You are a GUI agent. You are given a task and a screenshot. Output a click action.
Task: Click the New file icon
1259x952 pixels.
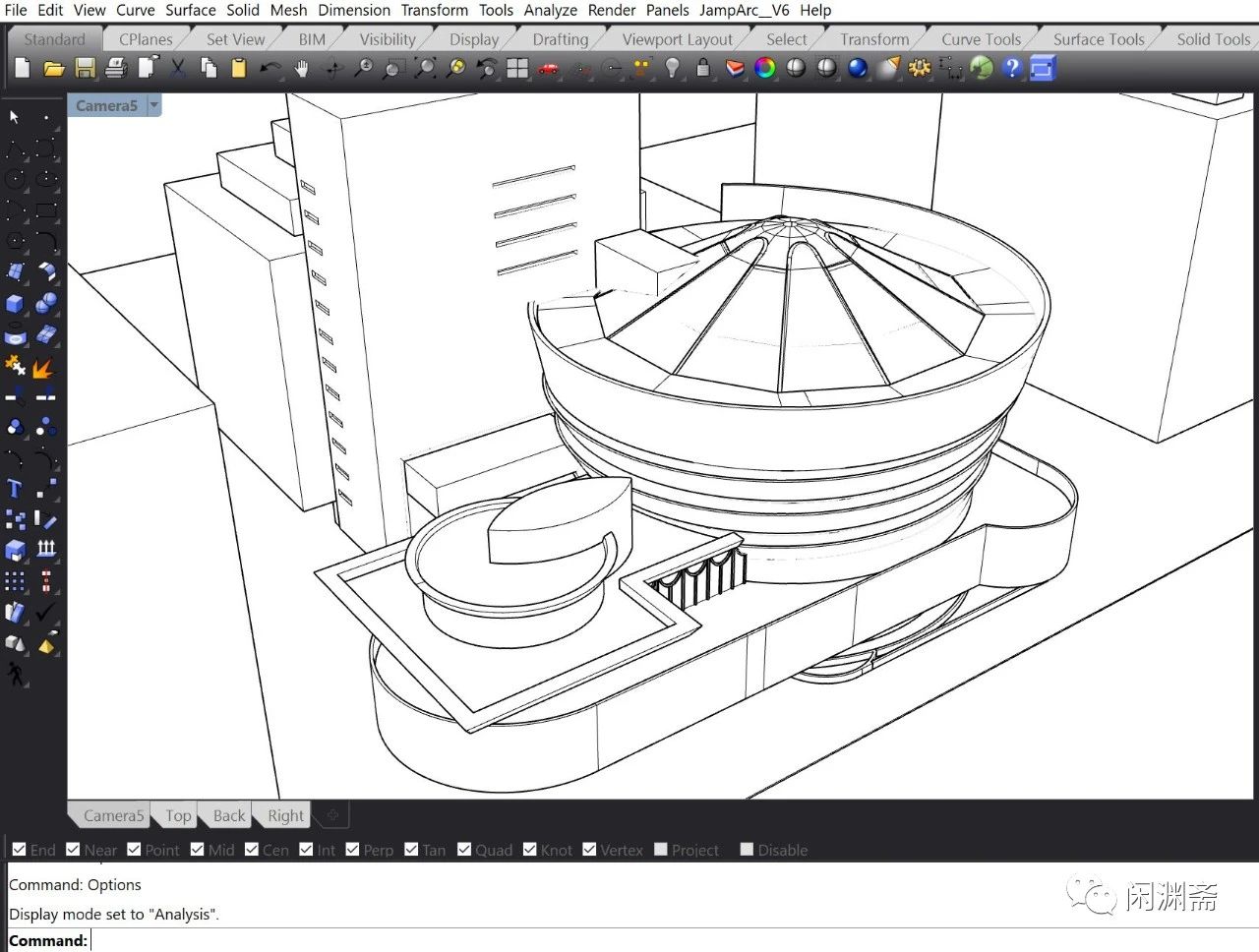23,68
